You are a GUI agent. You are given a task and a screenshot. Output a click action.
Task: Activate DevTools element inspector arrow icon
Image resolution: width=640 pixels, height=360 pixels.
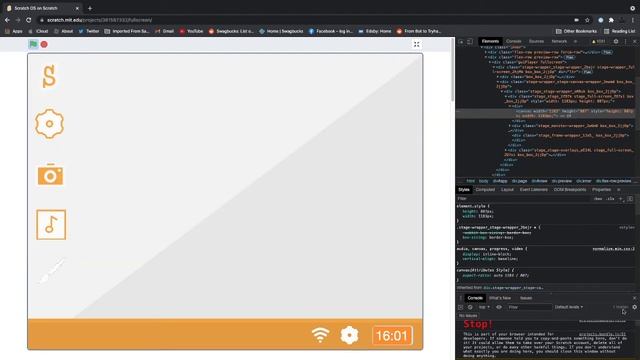coord(461,41)
